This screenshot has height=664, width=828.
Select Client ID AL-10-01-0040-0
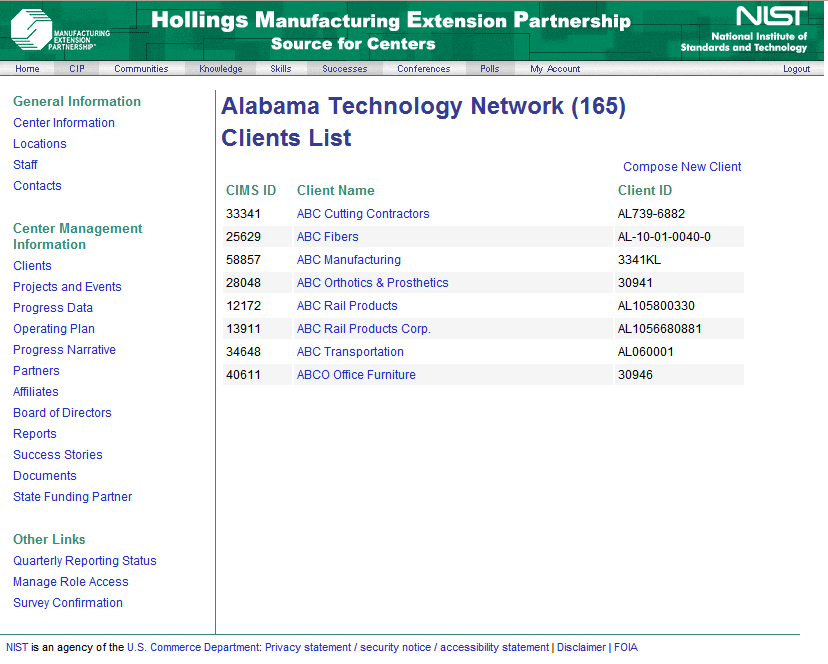point(664,237)
